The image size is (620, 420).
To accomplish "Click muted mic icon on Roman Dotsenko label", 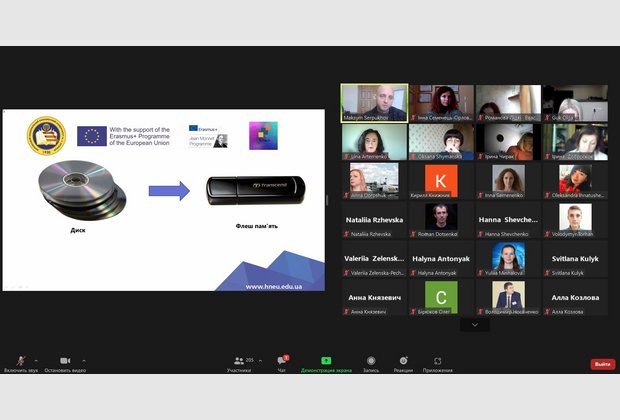I will (414, 234).
